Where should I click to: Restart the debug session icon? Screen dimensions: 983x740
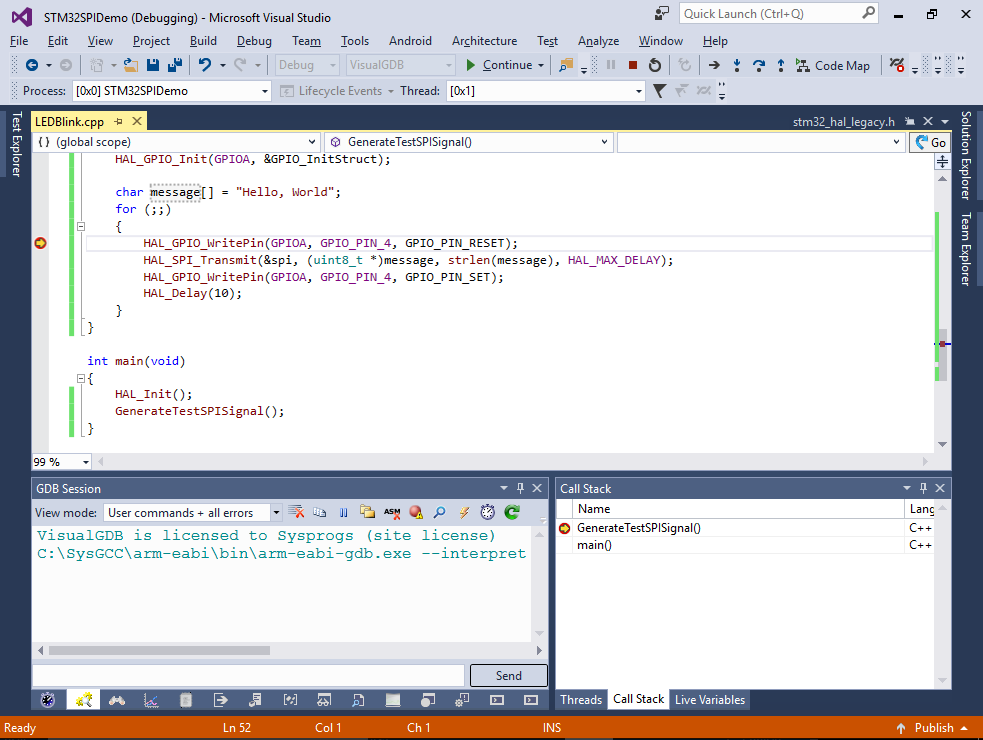click(x=654, y=65)
